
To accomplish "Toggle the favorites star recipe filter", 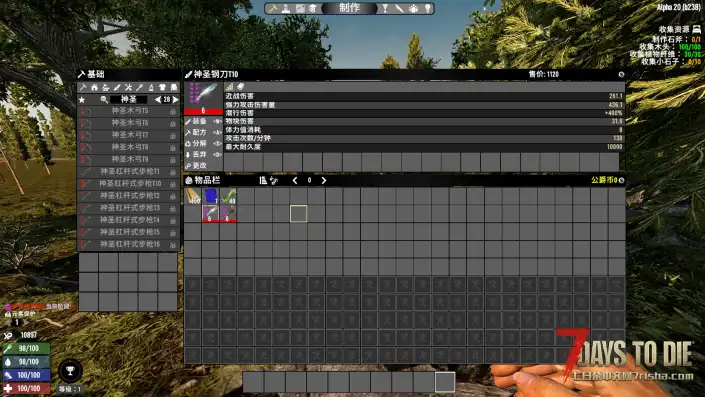I will click(x=82, y=99).
